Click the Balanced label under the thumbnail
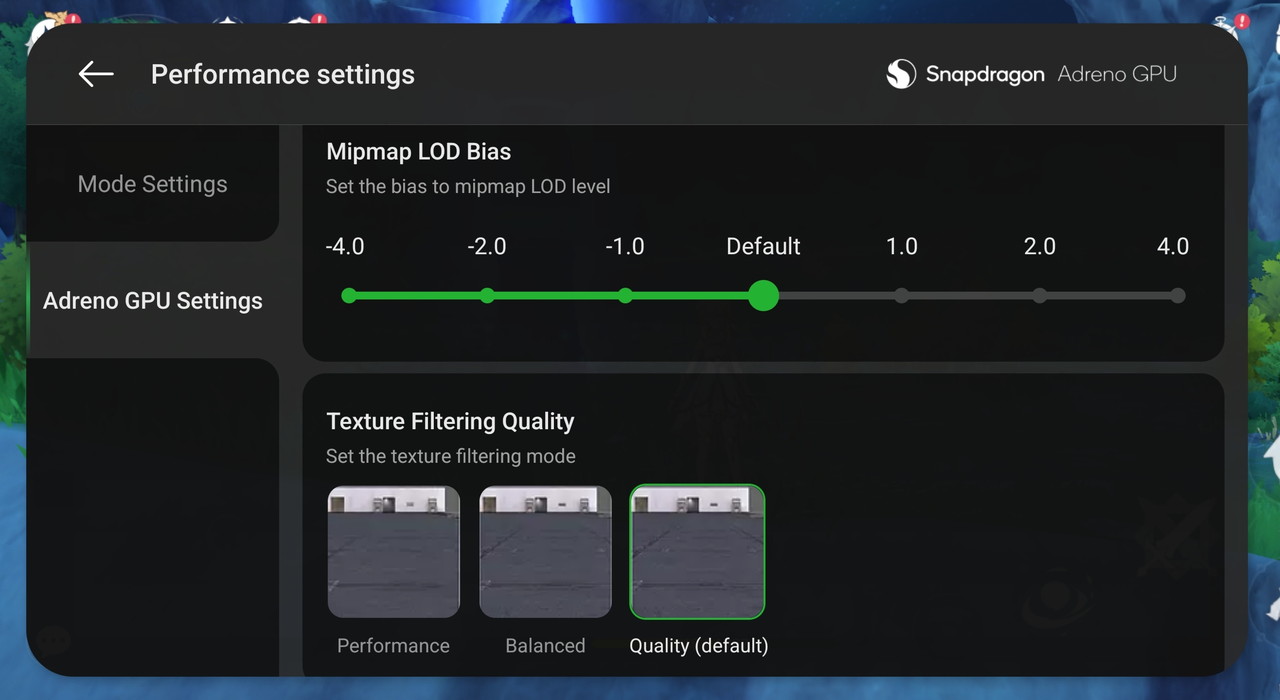This screenshot has width=1280, height=700. pos(545,646)
